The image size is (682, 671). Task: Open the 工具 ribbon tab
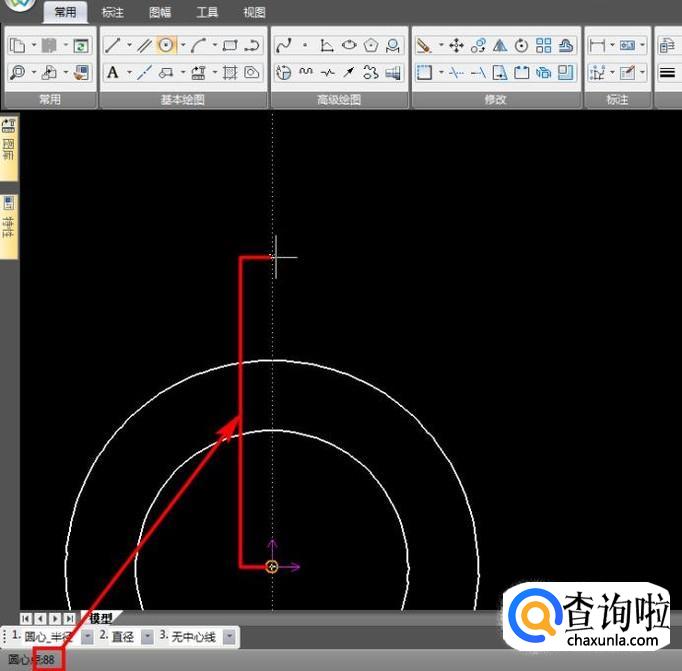207,13
